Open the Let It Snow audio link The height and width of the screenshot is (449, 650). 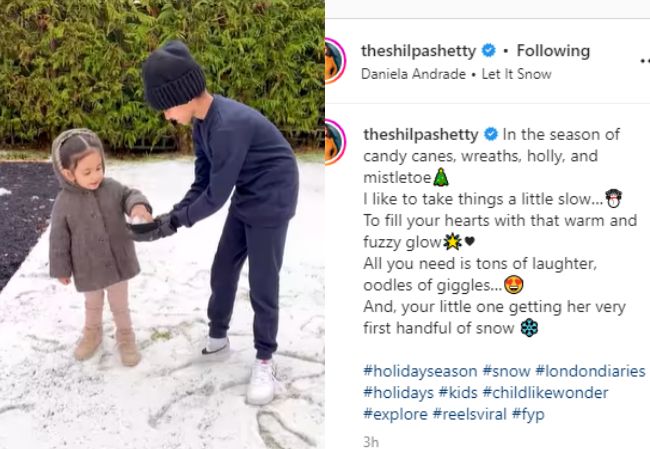516,74
